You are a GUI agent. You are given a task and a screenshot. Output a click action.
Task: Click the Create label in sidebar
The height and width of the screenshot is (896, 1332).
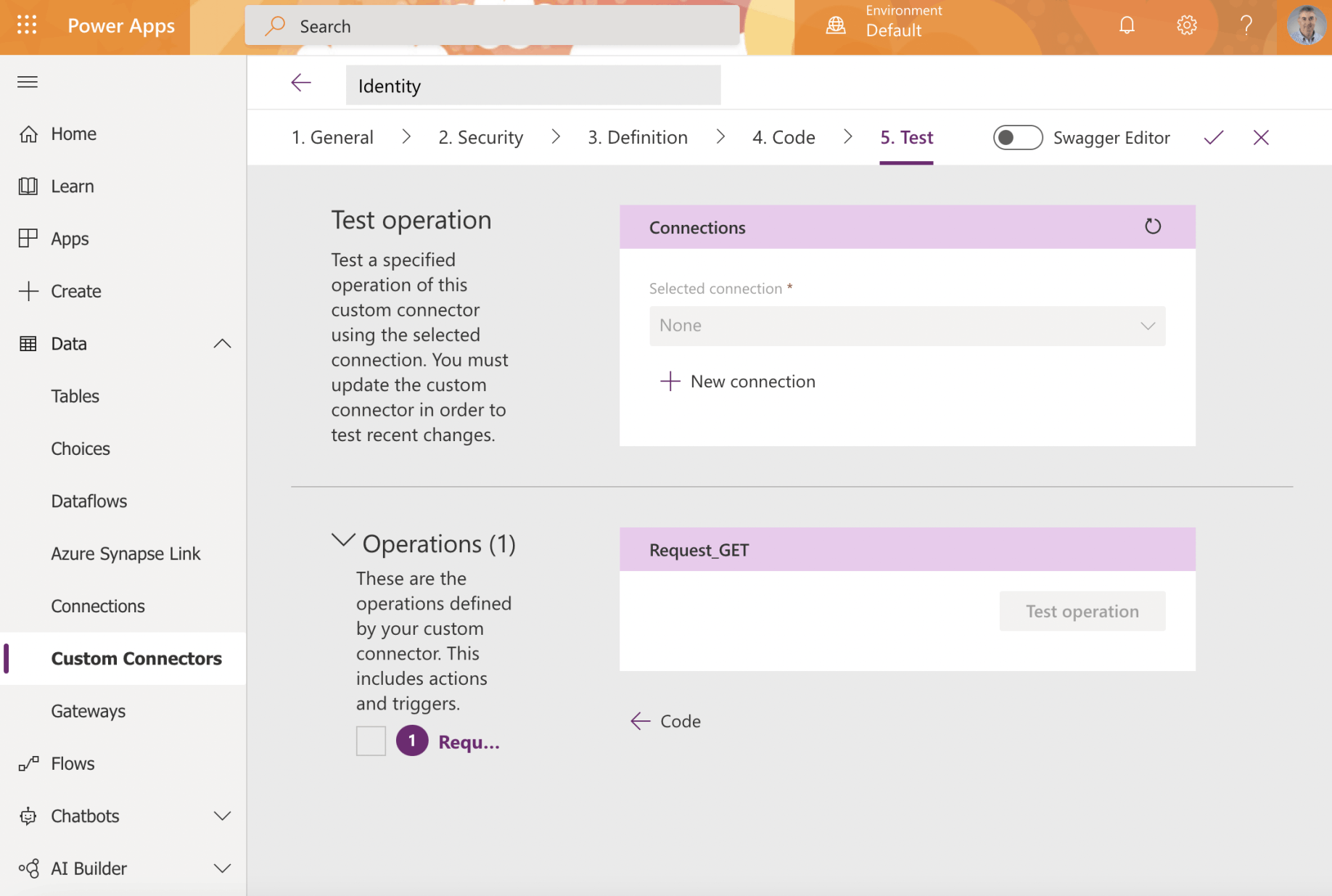tap(76, 291)
